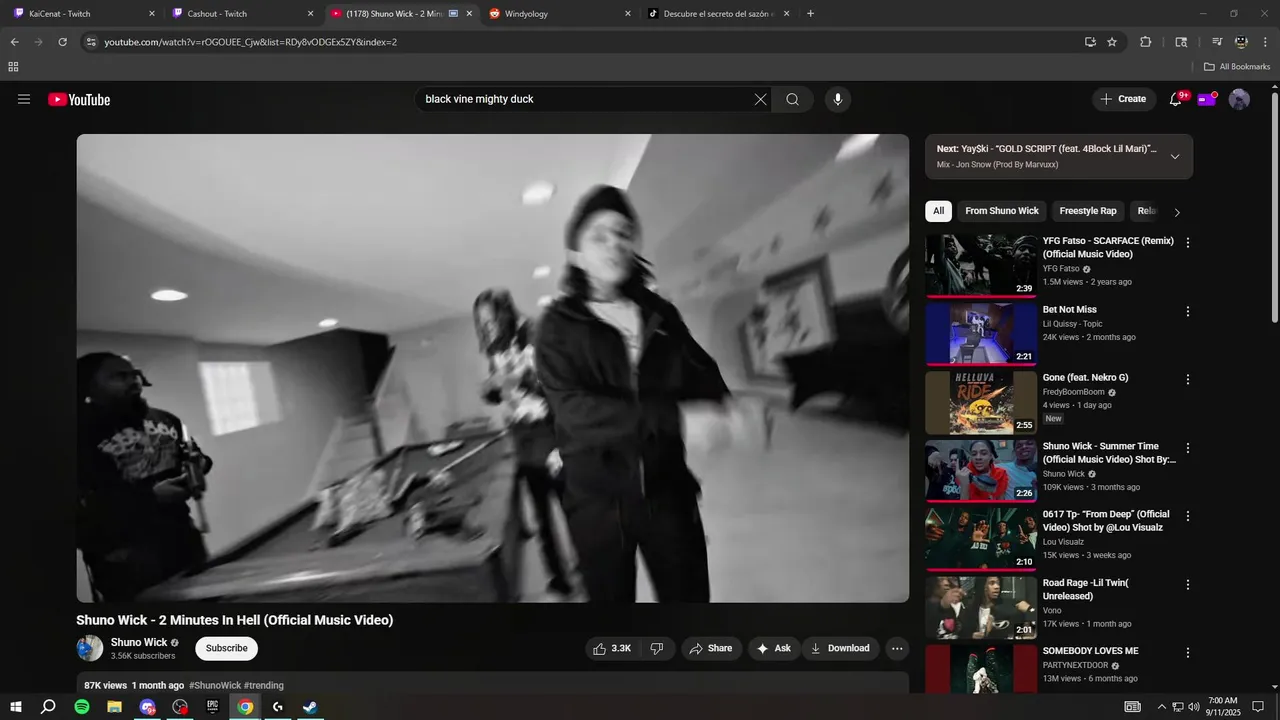The image size is (1280, 720).
Task: Bookmark this page with the star
Action: click(x=1112, y=42)
